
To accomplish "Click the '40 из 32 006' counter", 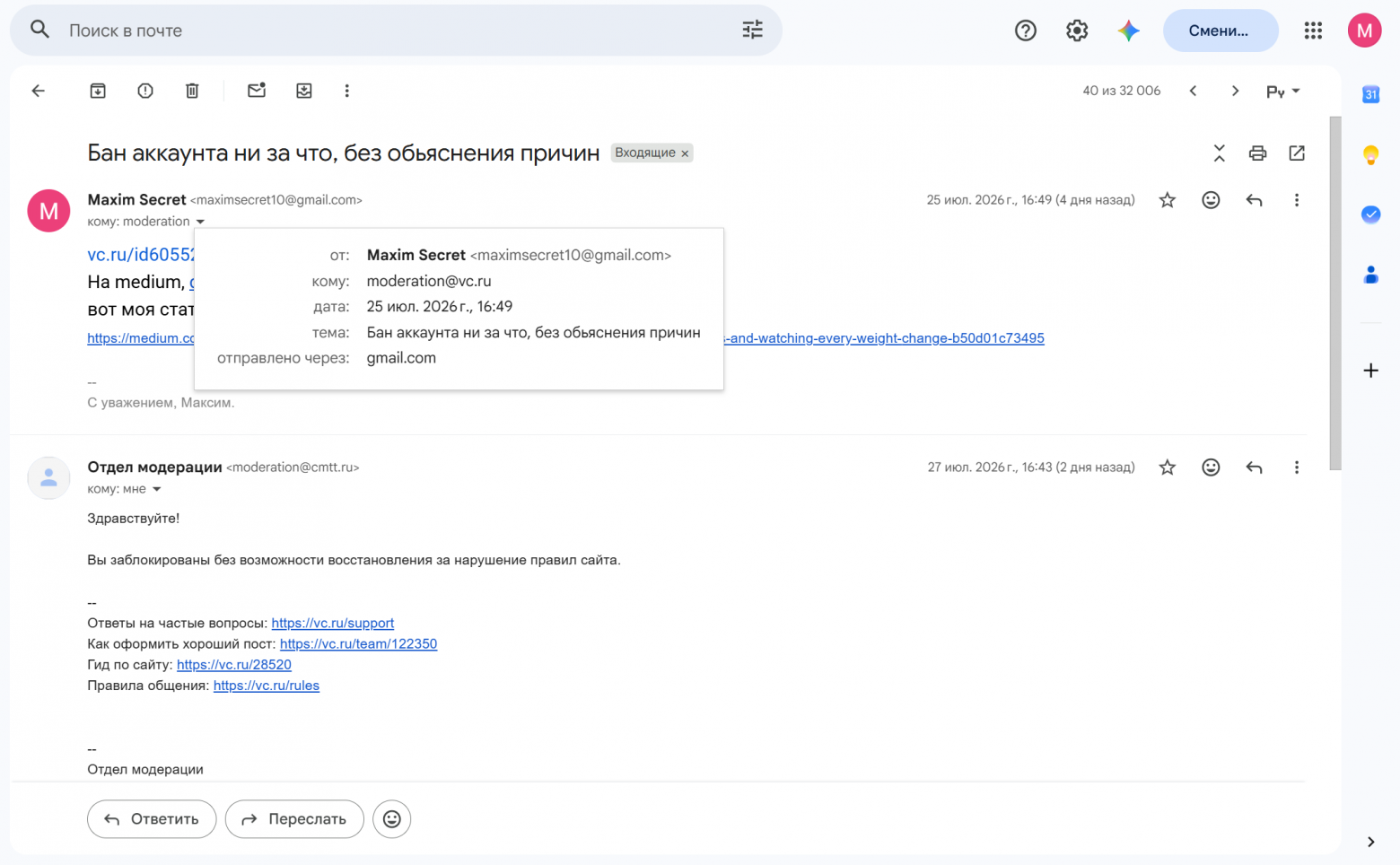I will coord(1122,91).
